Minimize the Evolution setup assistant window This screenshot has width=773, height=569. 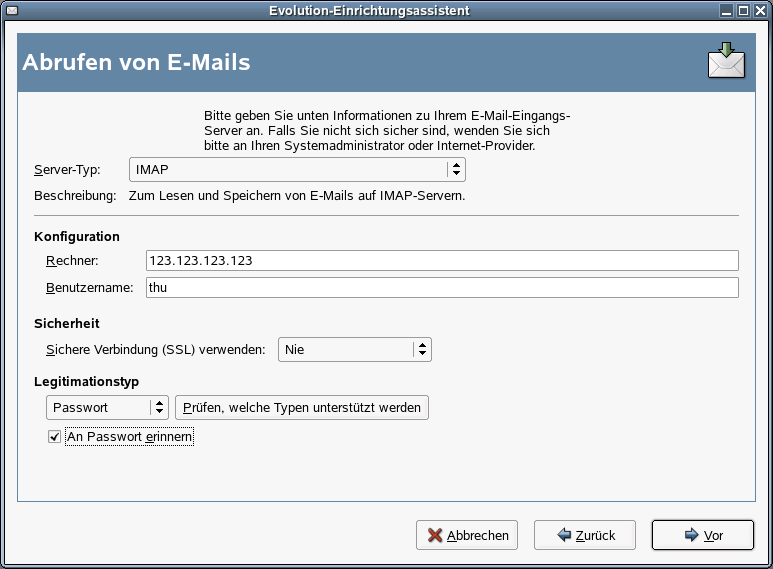click(x=726, y=10)
